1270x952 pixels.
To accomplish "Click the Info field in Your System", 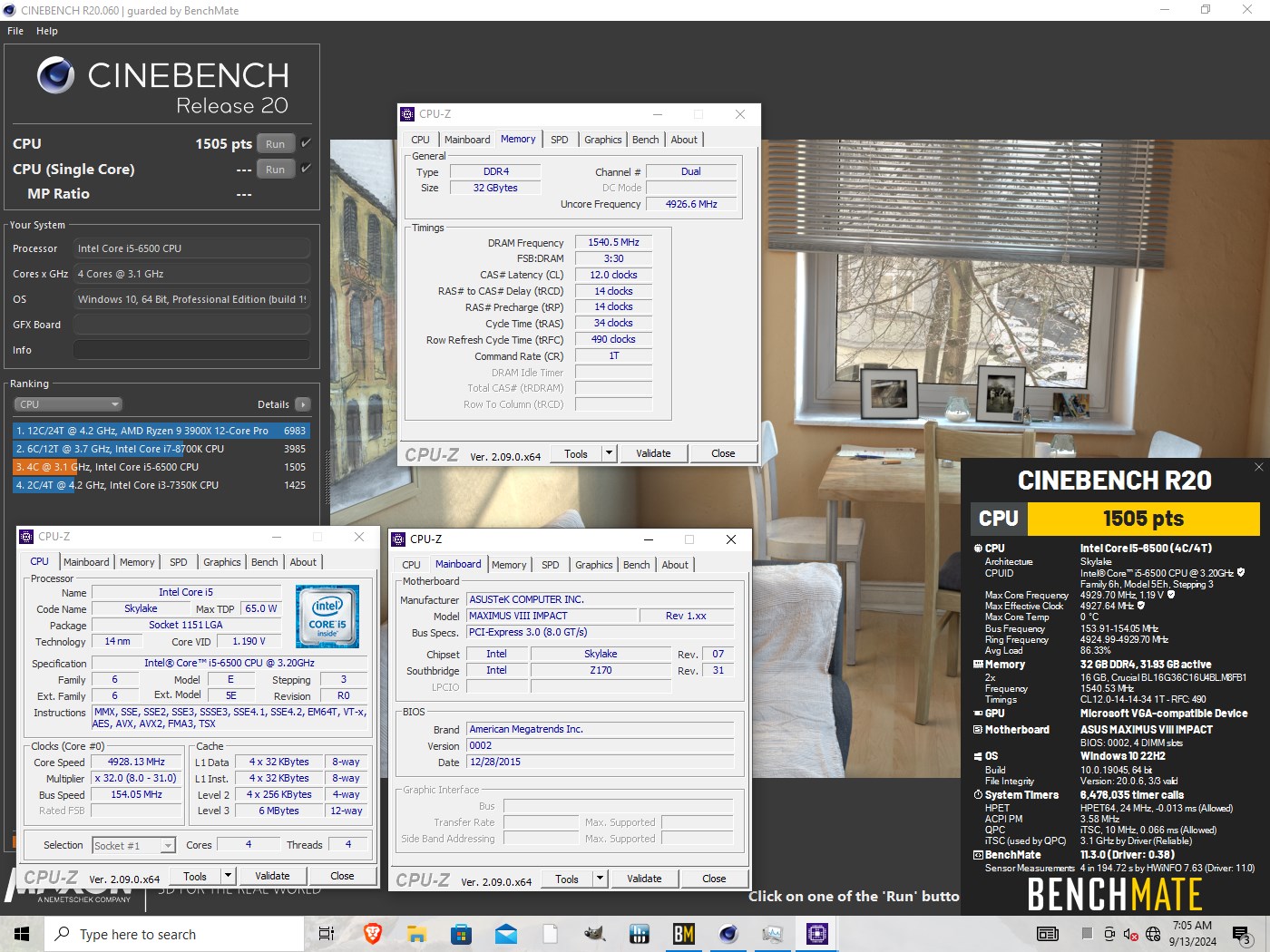I will click(191, 350).
